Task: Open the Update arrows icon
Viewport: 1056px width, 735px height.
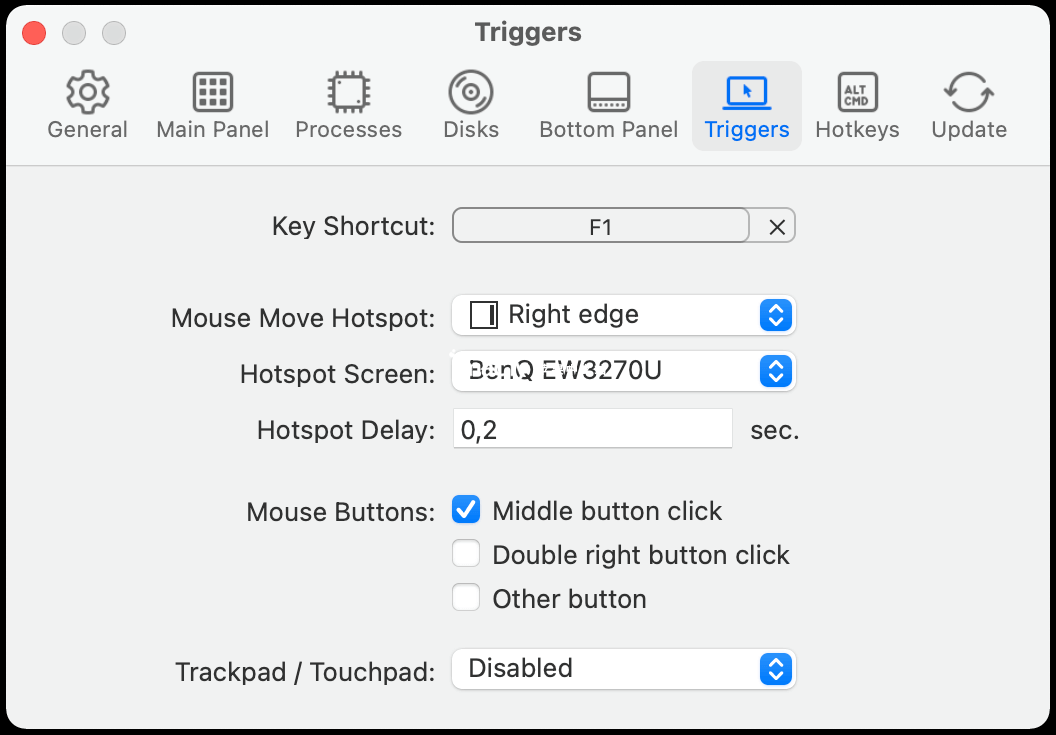Action: (x=968, y=92)
